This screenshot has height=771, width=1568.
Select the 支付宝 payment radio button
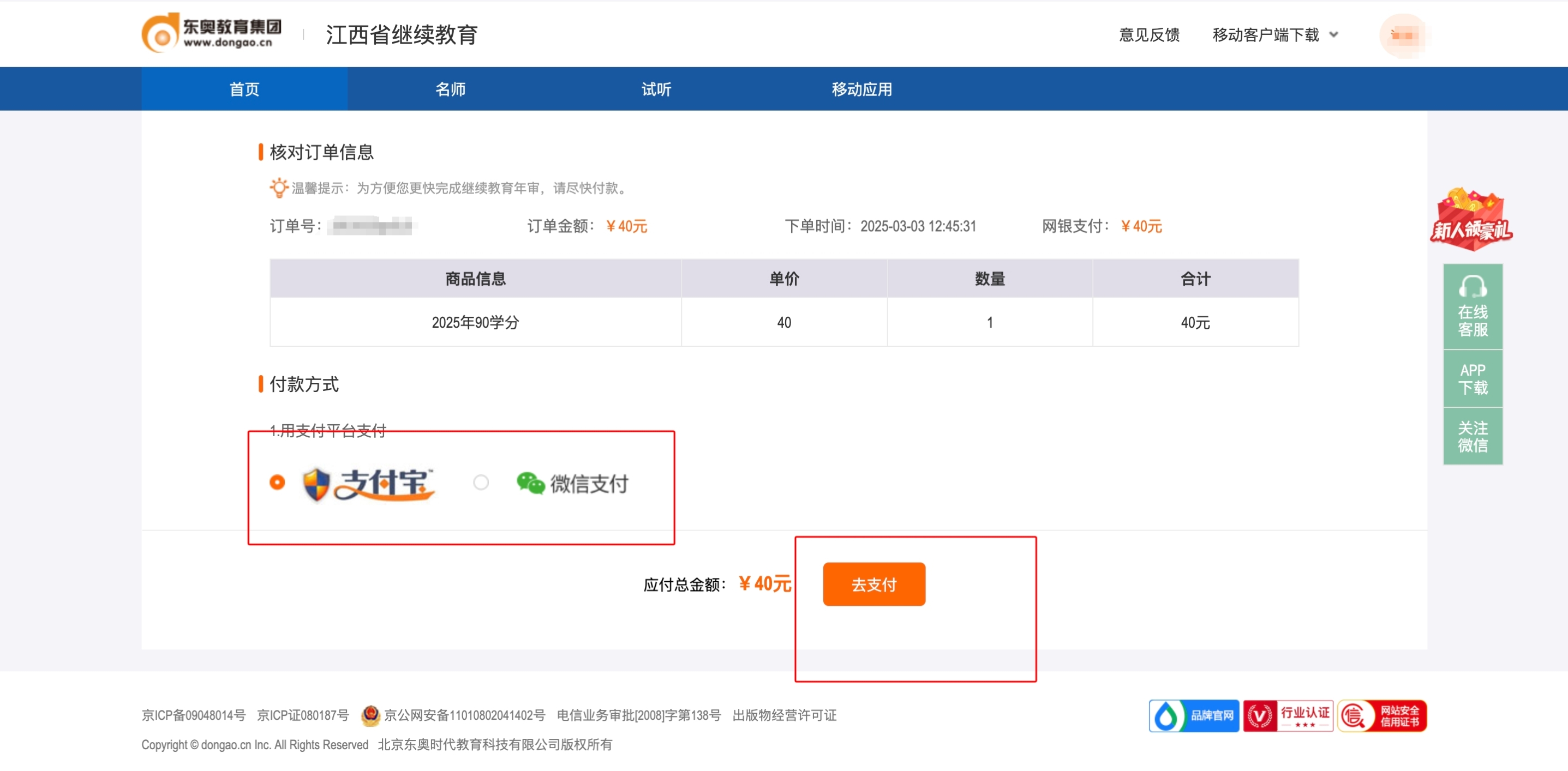coord(277,483)
